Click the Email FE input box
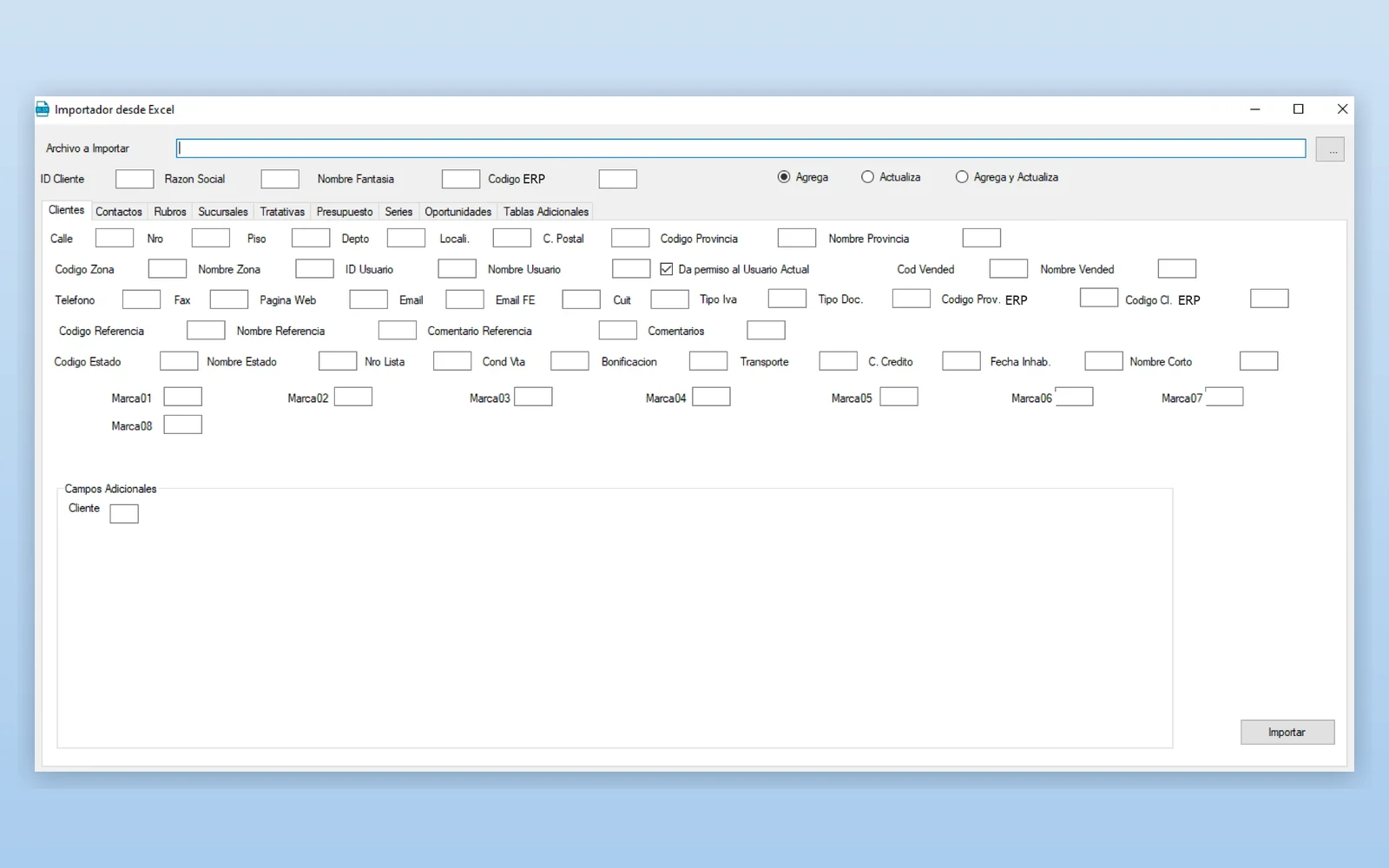Image resolution: width=1389 pixels, height=868 pixels. tap(581, 299)
